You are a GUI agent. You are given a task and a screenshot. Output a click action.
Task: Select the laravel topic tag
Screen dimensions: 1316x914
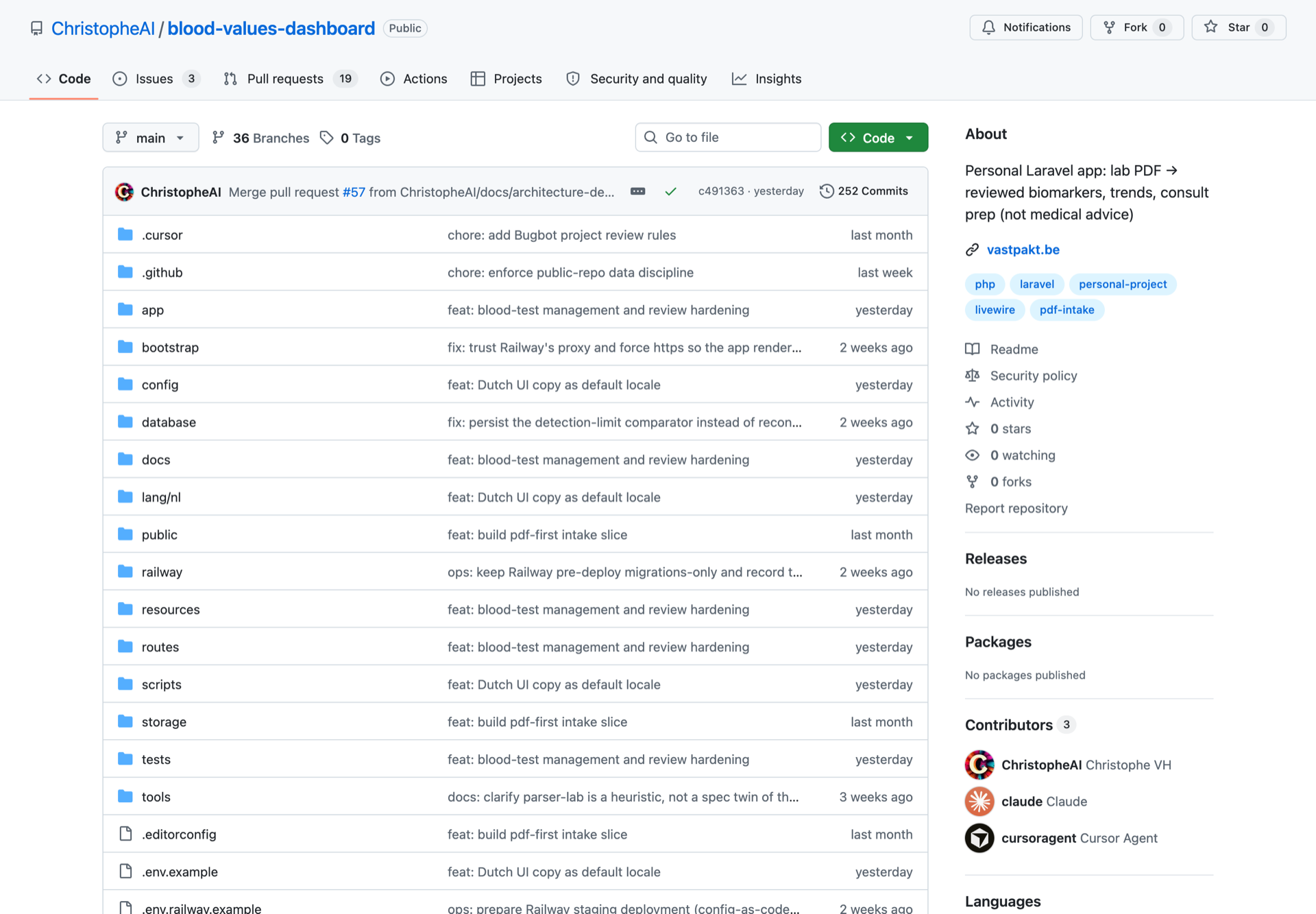pos(1036,284)
